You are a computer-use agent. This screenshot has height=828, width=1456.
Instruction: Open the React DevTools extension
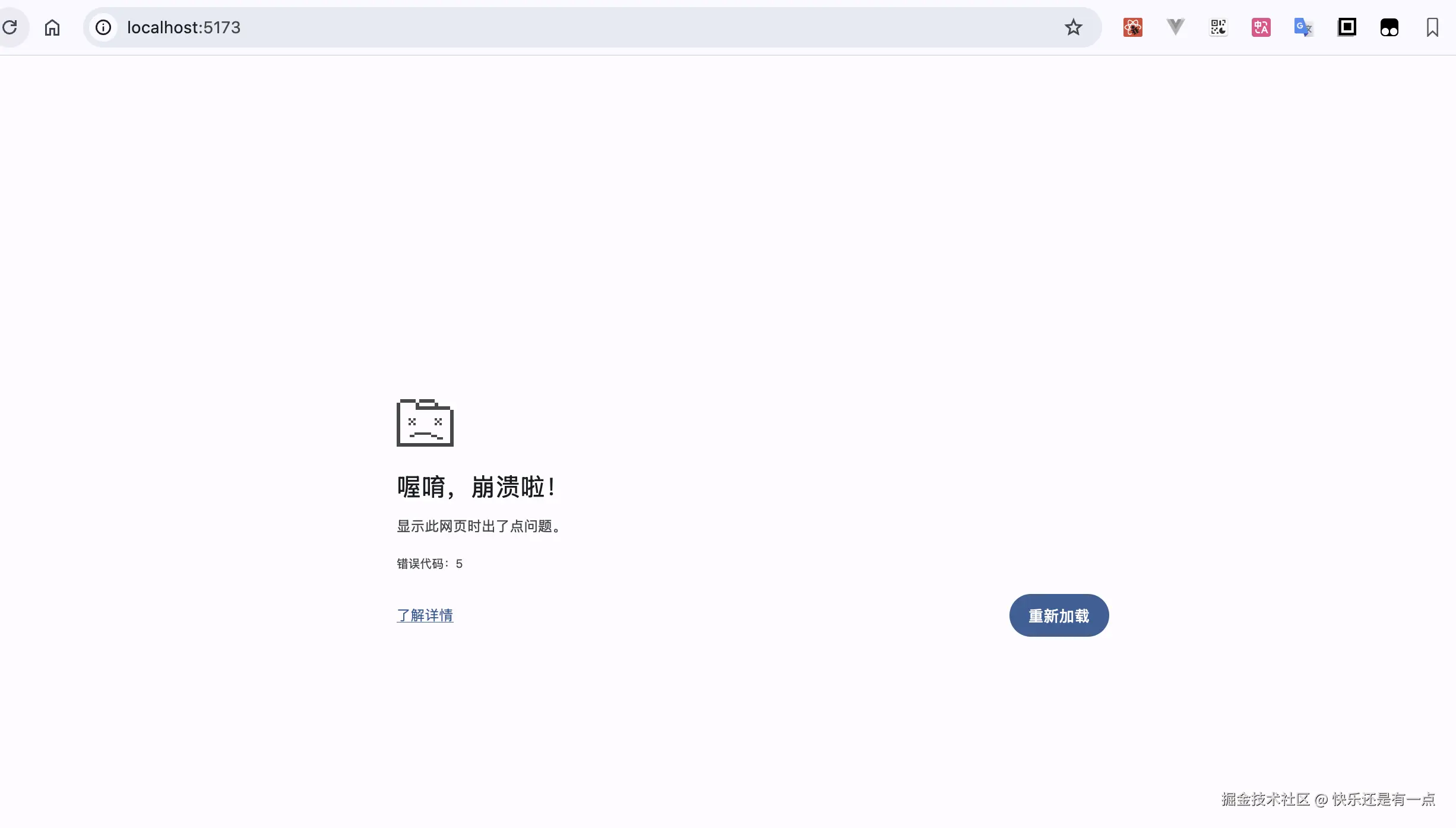[1134, 27]
